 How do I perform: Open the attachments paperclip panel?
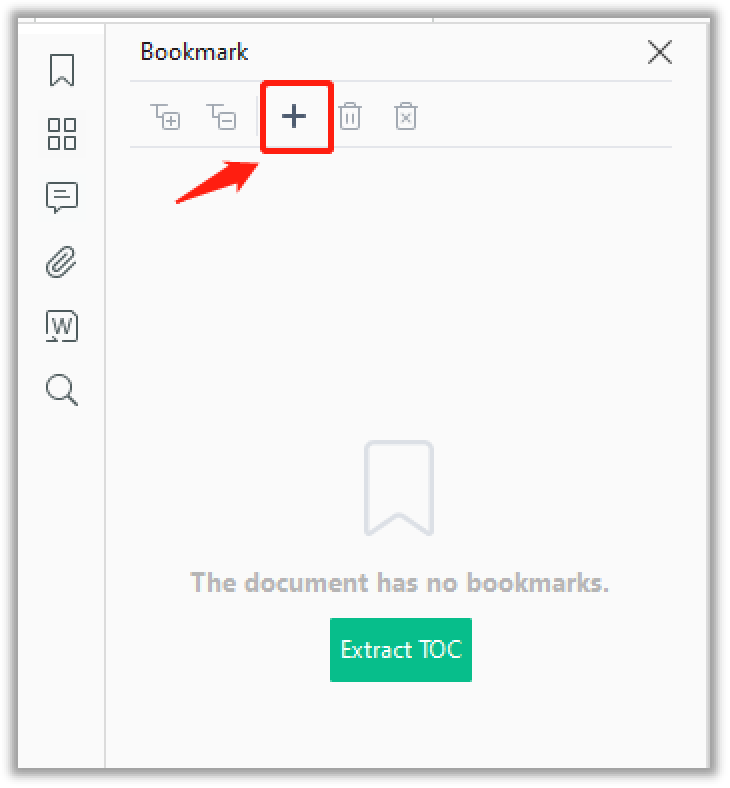61,262
